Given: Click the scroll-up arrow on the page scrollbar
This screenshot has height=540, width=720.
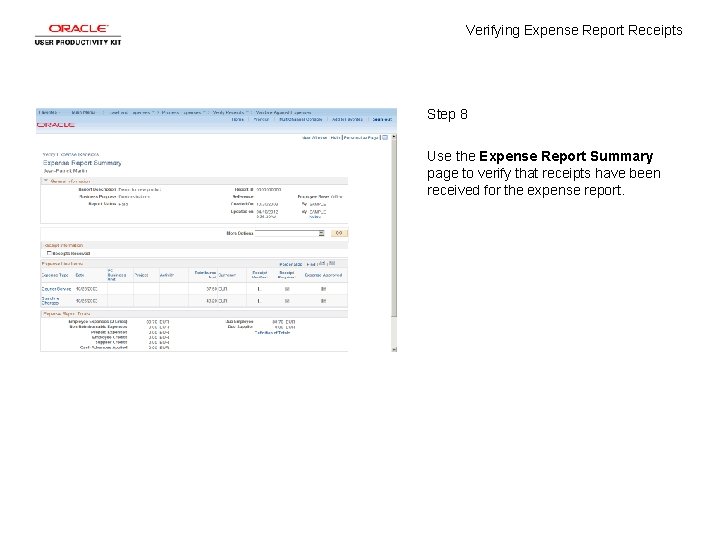Looking at the screenshot, I should click(x=394, y=137).
